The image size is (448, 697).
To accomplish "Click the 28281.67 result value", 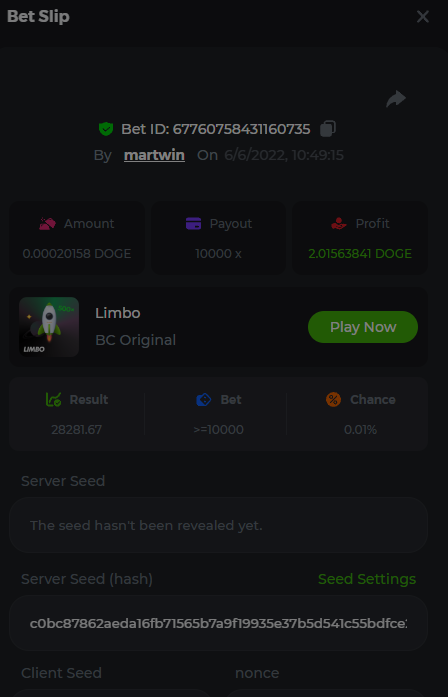I will (76, 430).
